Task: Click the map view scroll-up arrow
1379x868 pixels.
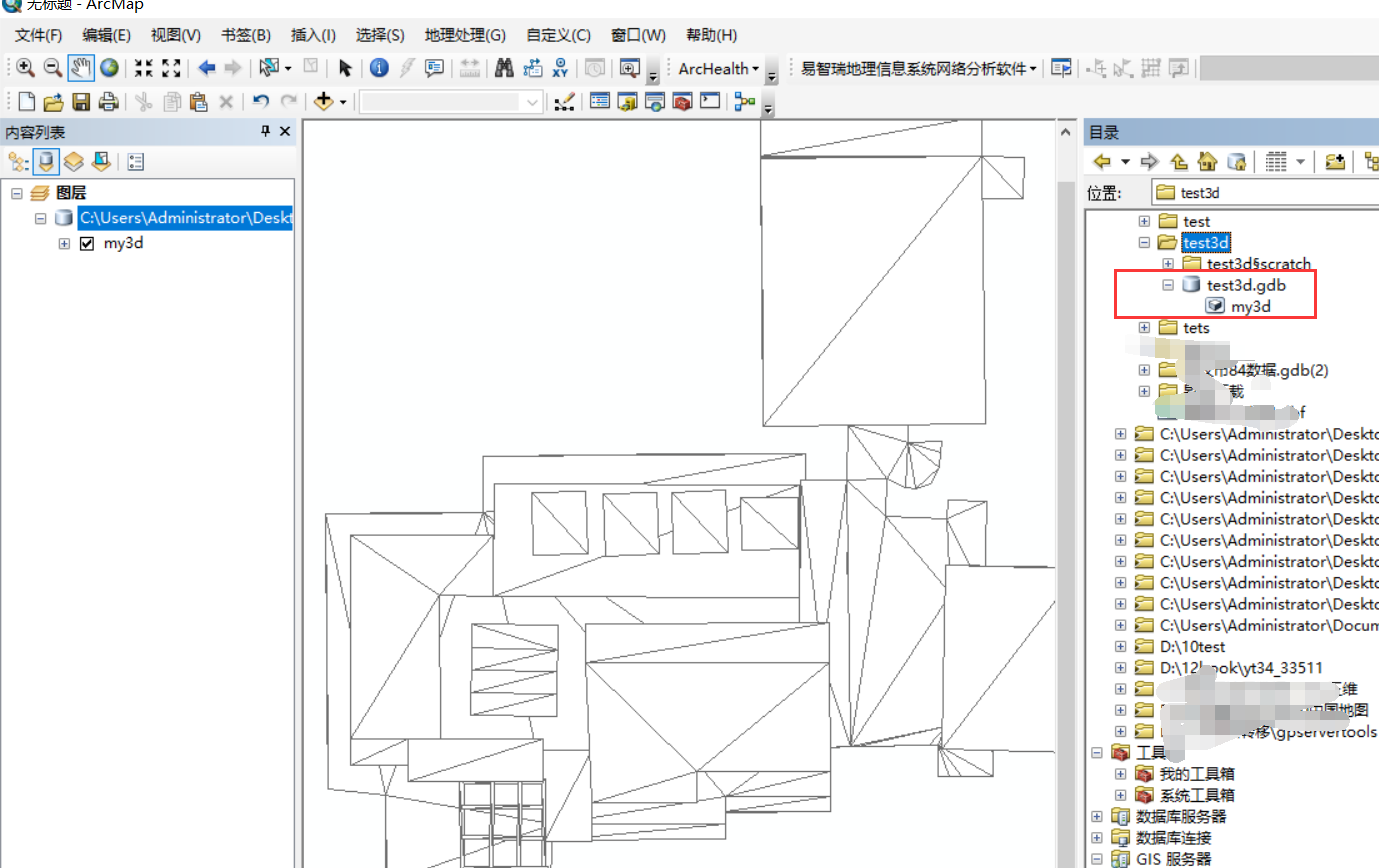Action: (1067, 131)
